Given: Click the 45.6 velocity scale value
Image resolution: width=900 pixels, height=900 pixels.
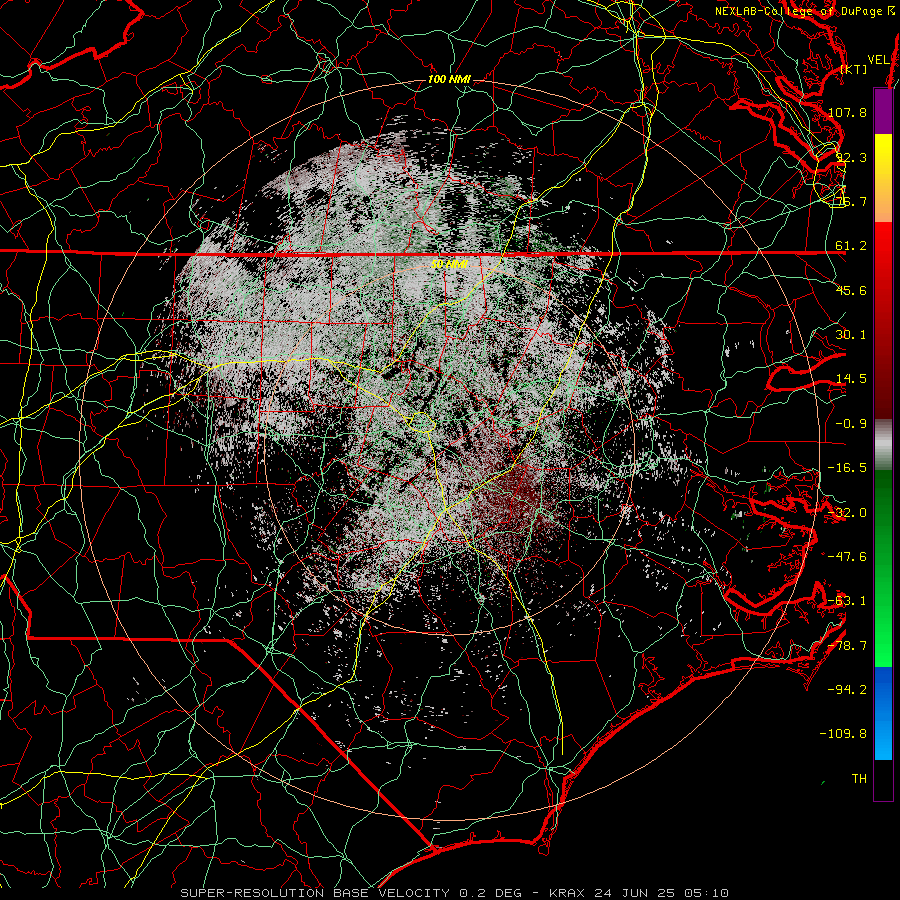Looking at the screenshot, I should click(x=851, y=290).
